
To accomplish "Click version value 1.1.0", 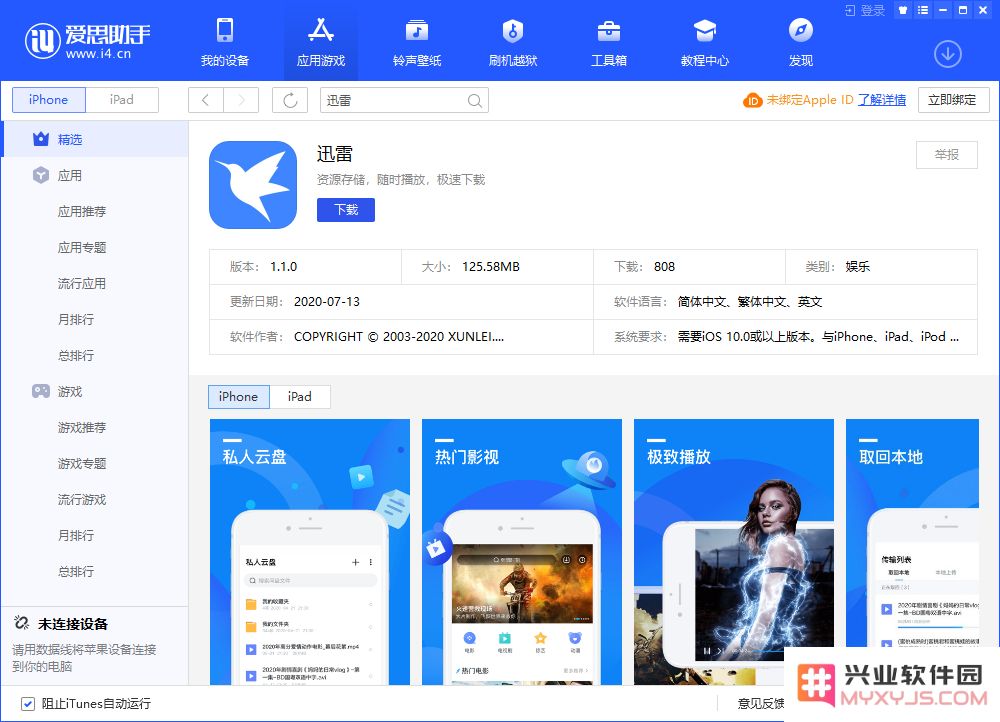I will [x=284, y=267].
